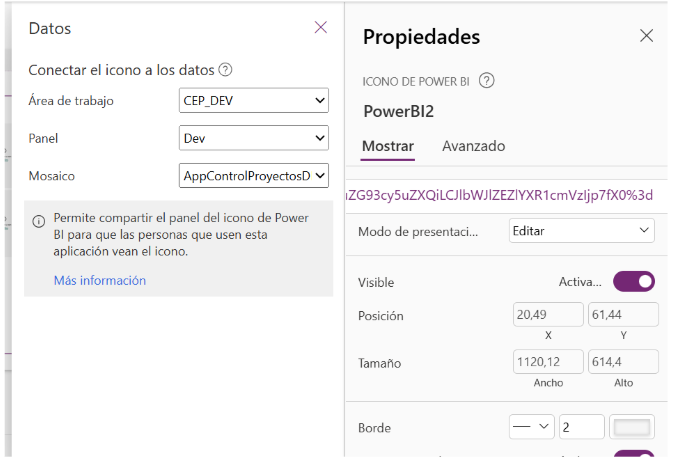The width and height of the screenshot is (674, 471).
Task: Switch to the Mostrar tab
Action: (x=388, y=146)
